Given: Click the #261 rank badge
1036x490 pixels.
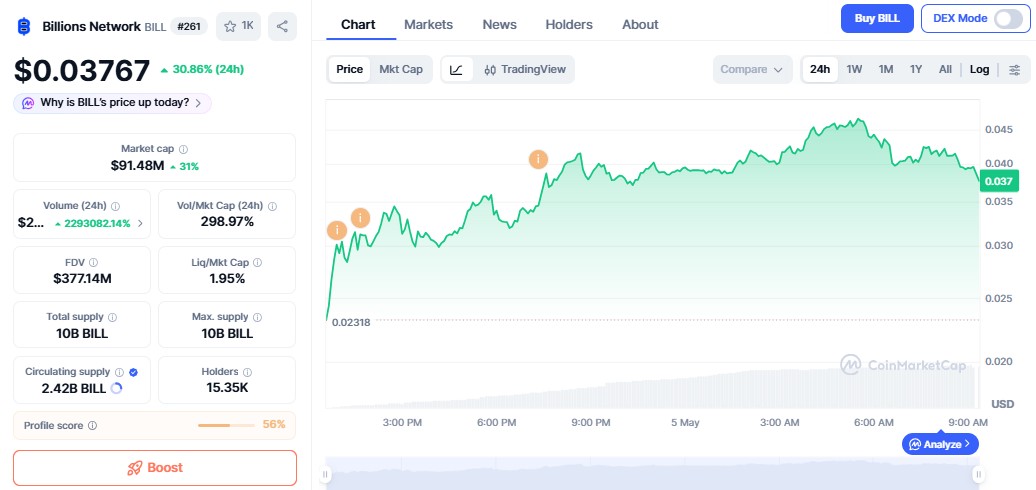Looking at the screenshot, I should click(x=188, y=26).
